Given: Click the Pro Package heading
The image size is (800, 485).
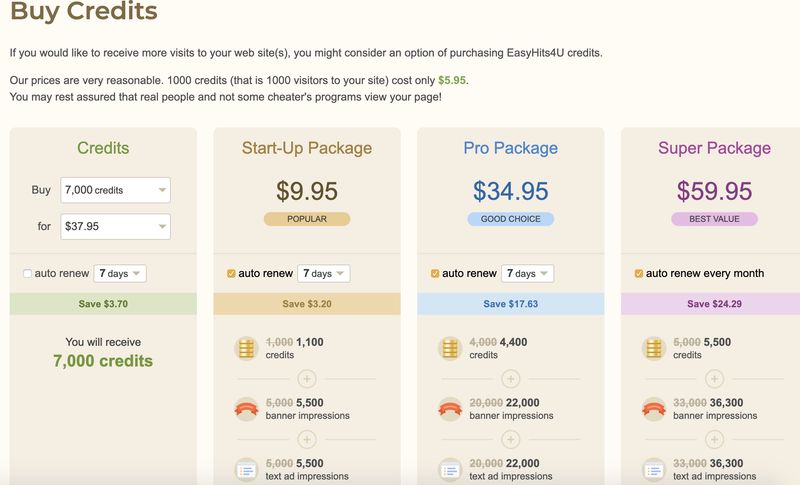Looking at the screenshot, I should [510, 148].
